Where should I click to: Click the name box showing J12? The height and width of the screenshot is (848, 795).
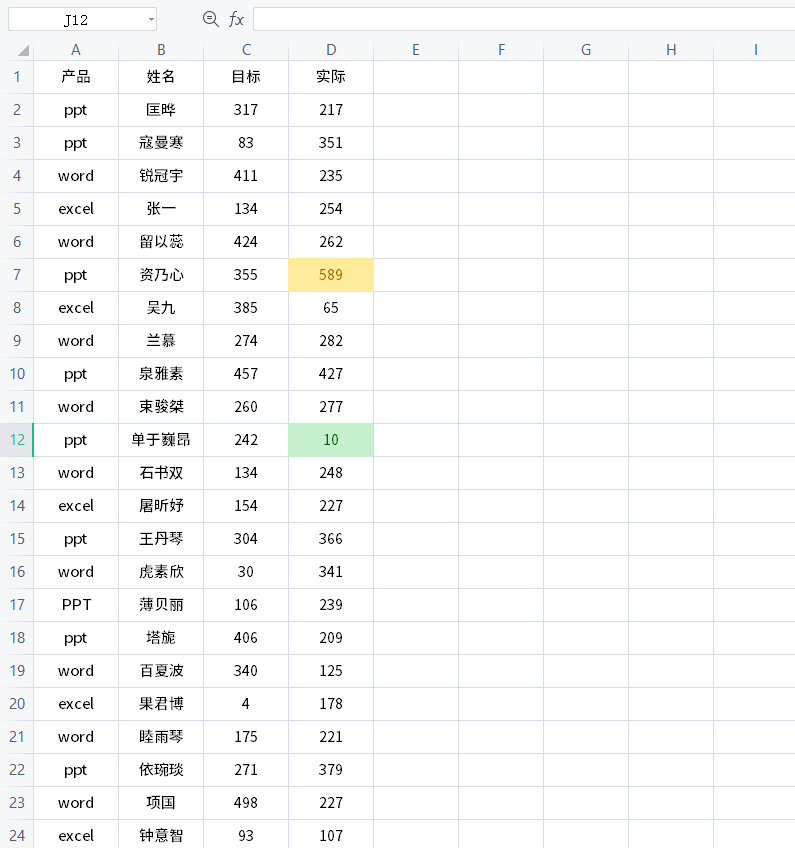click(82, 19)
